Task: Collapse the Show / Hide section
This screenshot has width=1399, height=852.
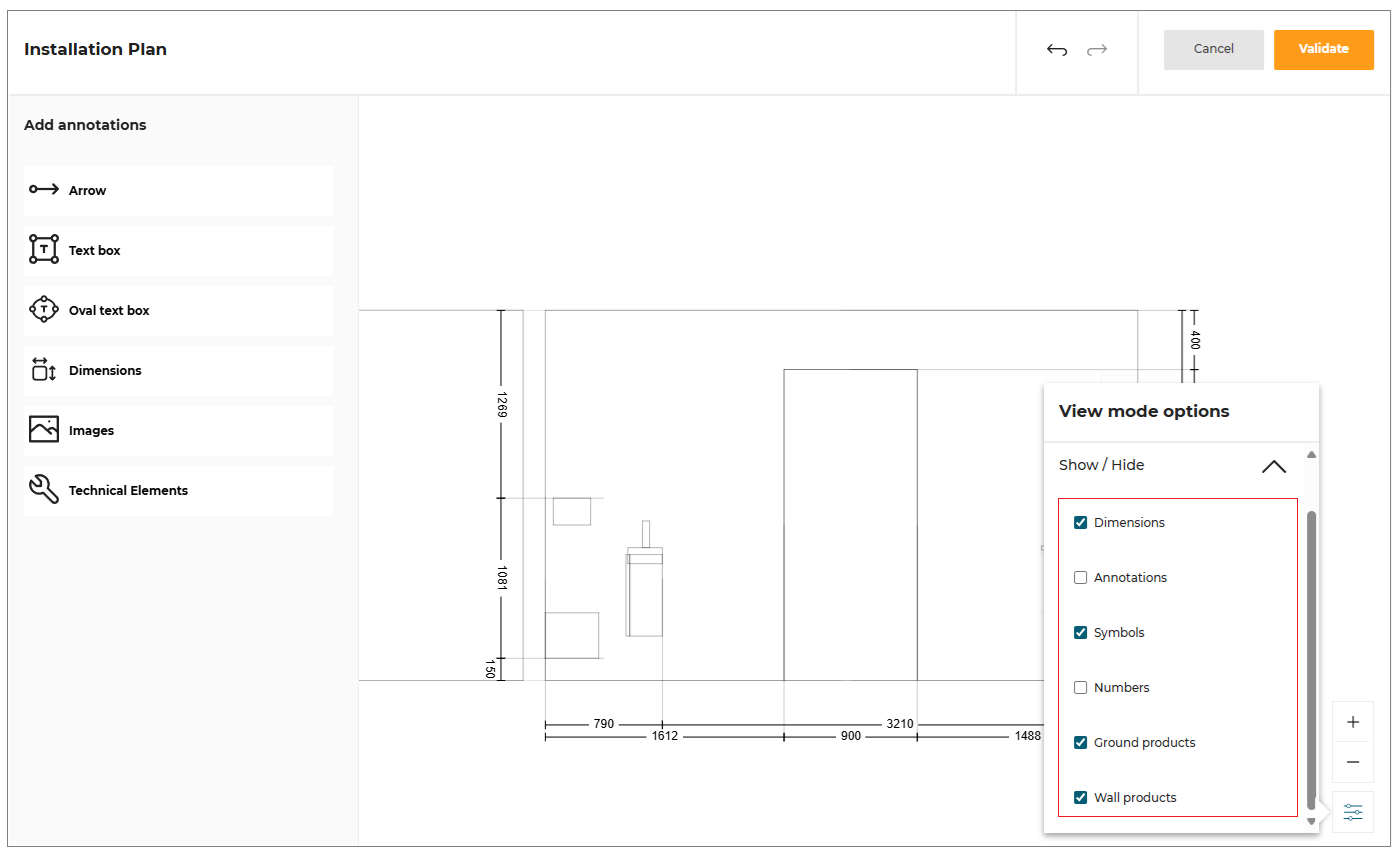Action: tap(1273, 466)
